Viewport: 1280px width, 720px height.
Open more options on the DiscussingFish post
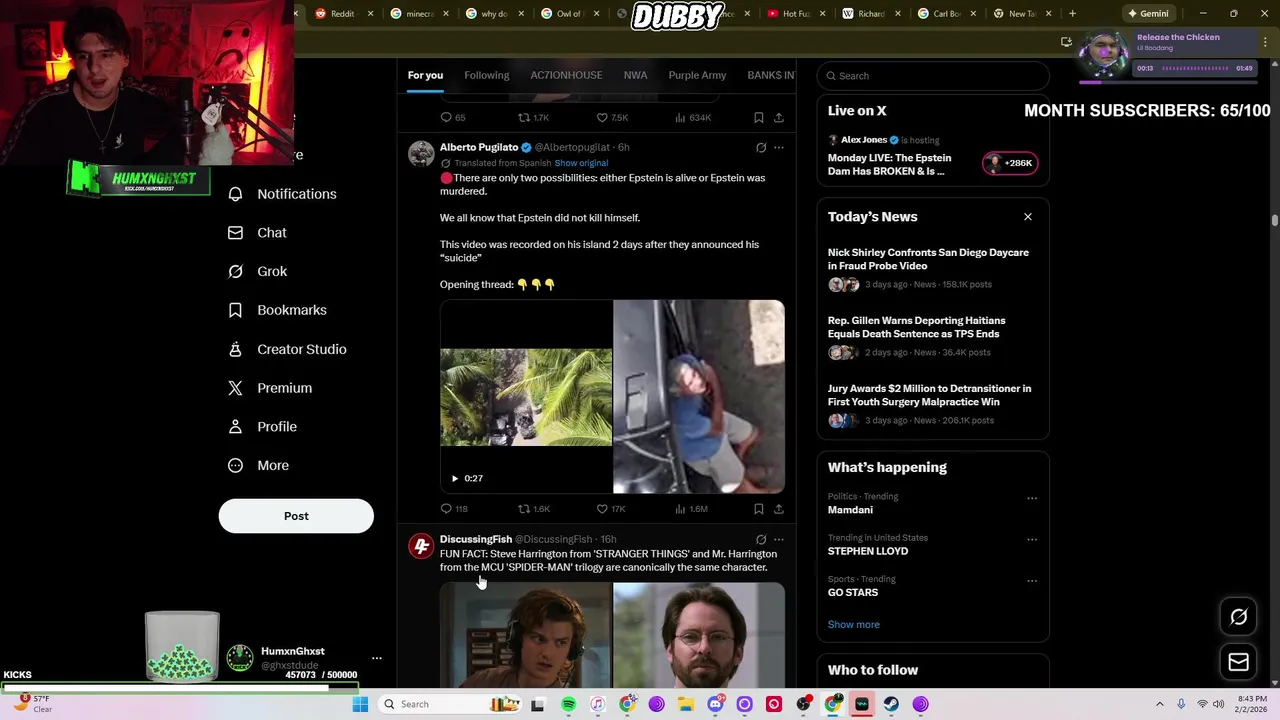coord(779,540)
